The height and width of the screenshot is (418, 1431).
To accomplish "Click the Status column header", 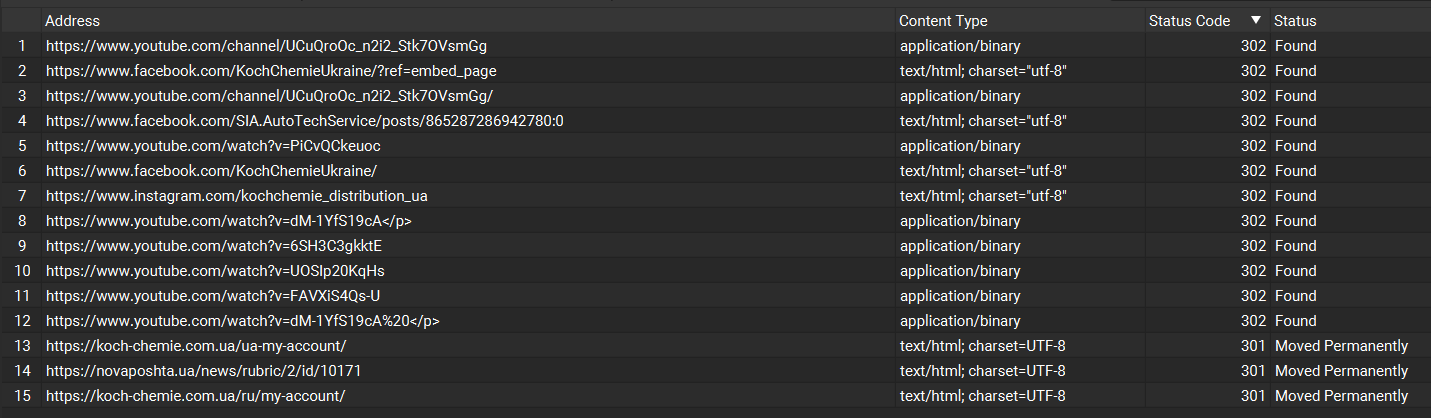I will [1295, 21].
